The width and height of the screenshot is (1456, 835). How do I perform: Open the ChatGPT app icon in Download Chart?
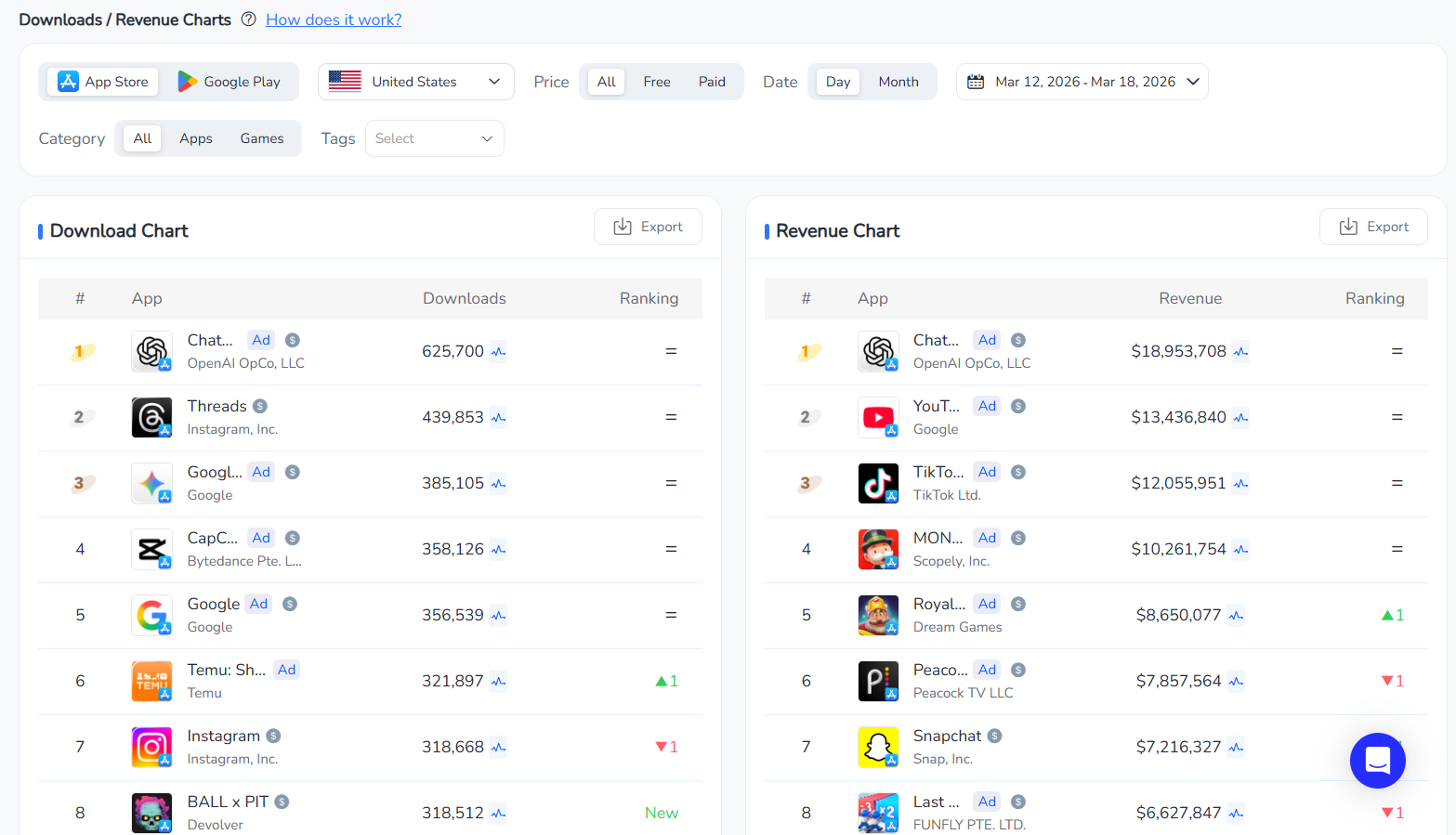click(151, 351)
